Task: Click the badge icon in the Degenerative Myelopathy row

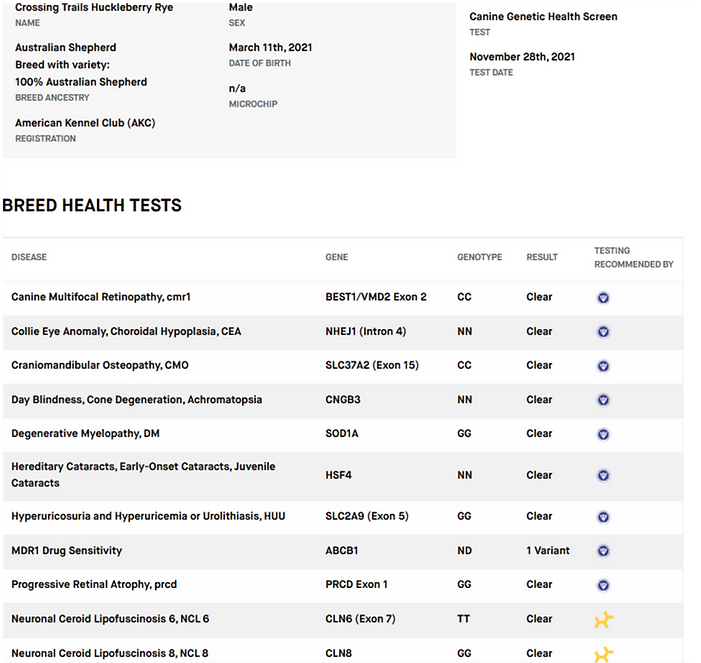Action: pyautogui.click(x=603, y=434)
